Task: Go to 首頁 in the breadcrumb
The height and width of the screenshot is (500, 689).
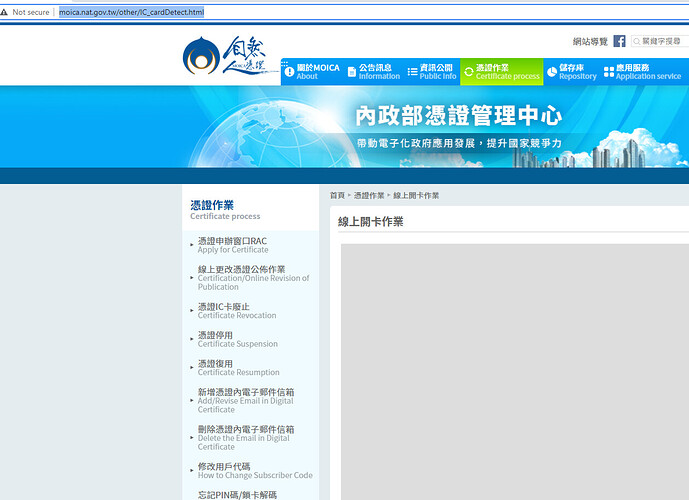Action: (x=337, y=196)
